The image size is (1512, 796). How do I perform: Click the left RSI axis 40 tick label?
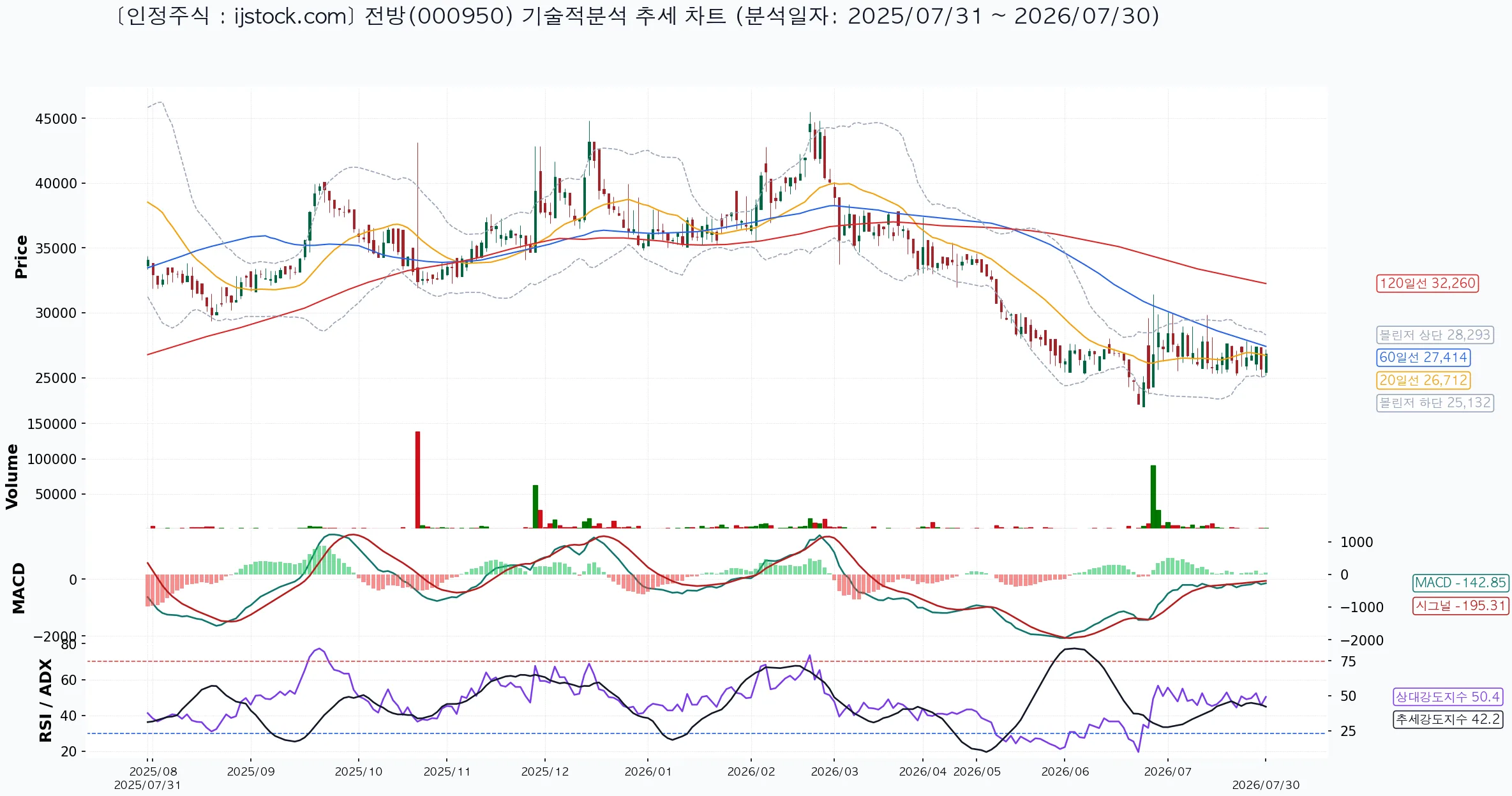tap(68, 716)
